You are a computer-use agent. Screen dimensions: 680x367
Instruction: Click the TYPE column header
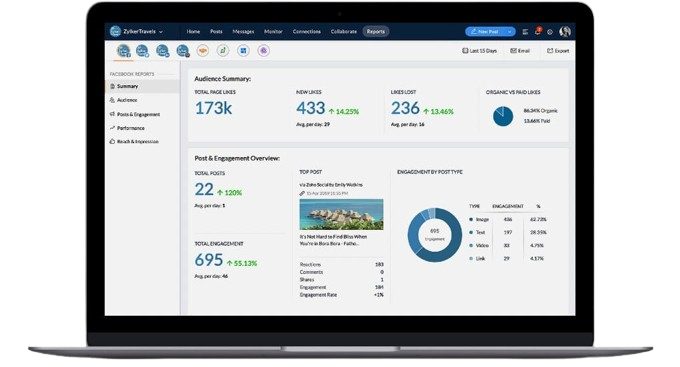(x=474, y=206)
